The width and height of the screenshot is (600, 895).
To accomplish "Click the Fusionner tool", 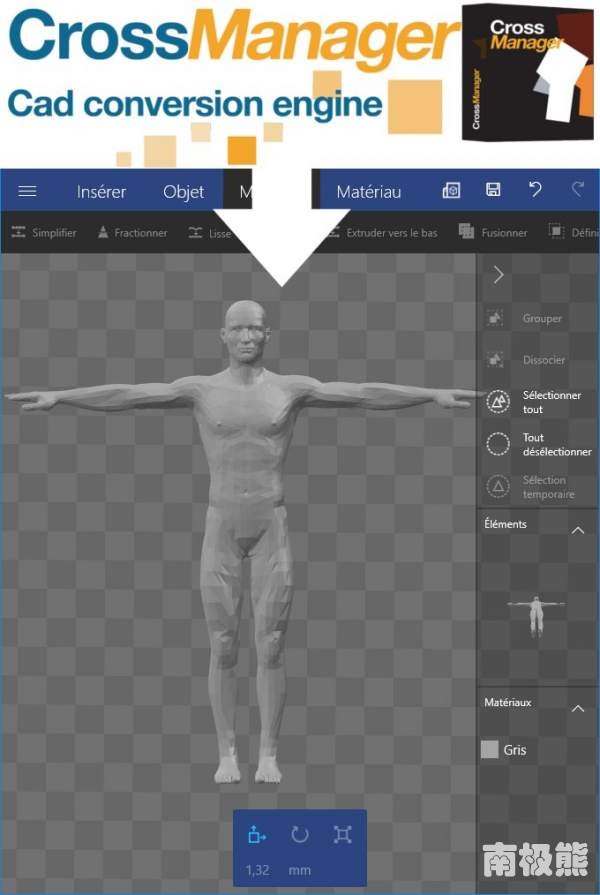I will click(493, 232).
